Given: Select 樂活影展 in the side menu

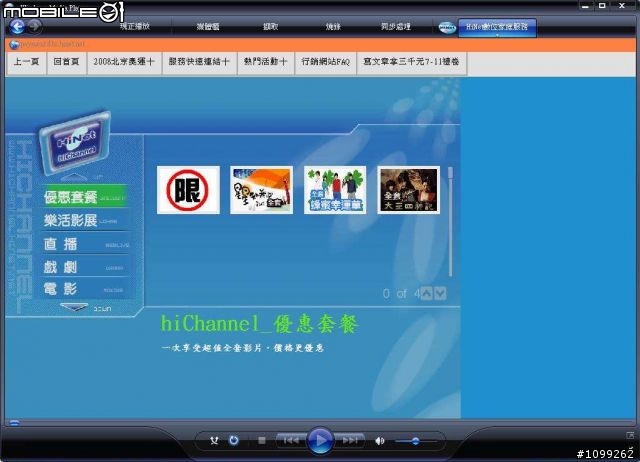Looking at the screenshot, I should 85,220.
